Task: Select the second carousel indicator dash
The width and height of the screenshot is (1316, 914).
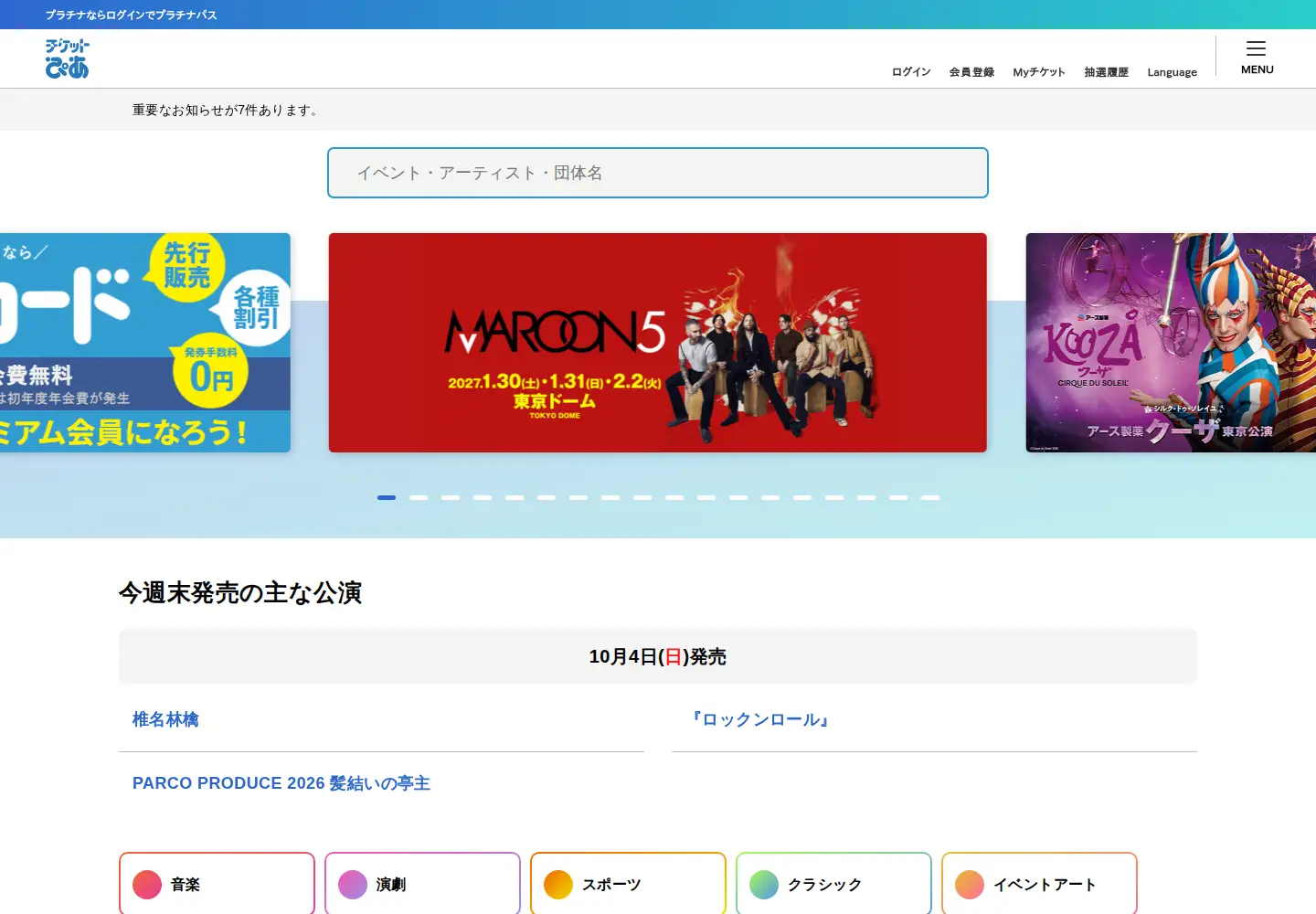Action: 419,497
